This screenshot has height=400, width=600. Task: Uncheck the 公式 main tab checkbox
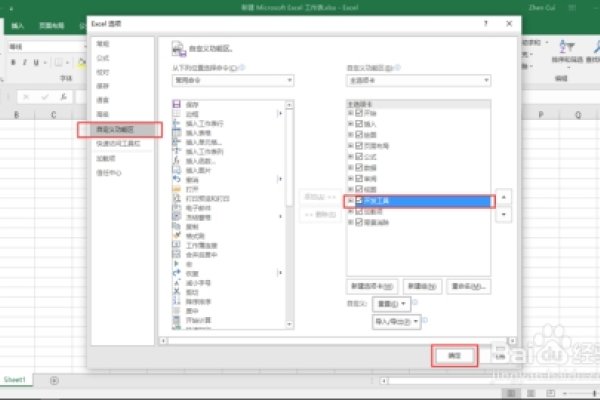point(359,156)
